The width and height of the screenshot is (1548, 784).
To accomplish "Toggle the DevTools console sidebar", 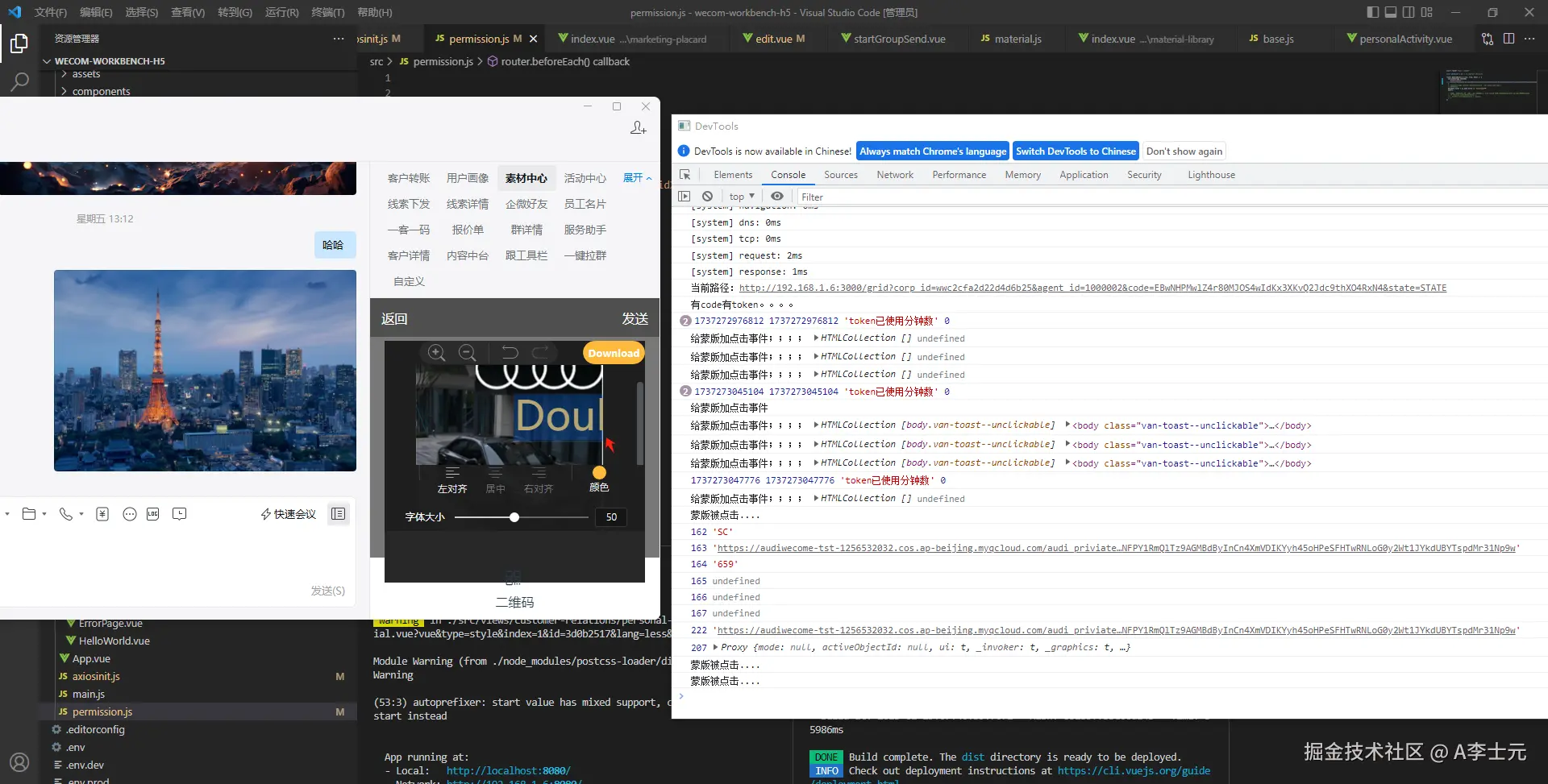I will point(685,197).
